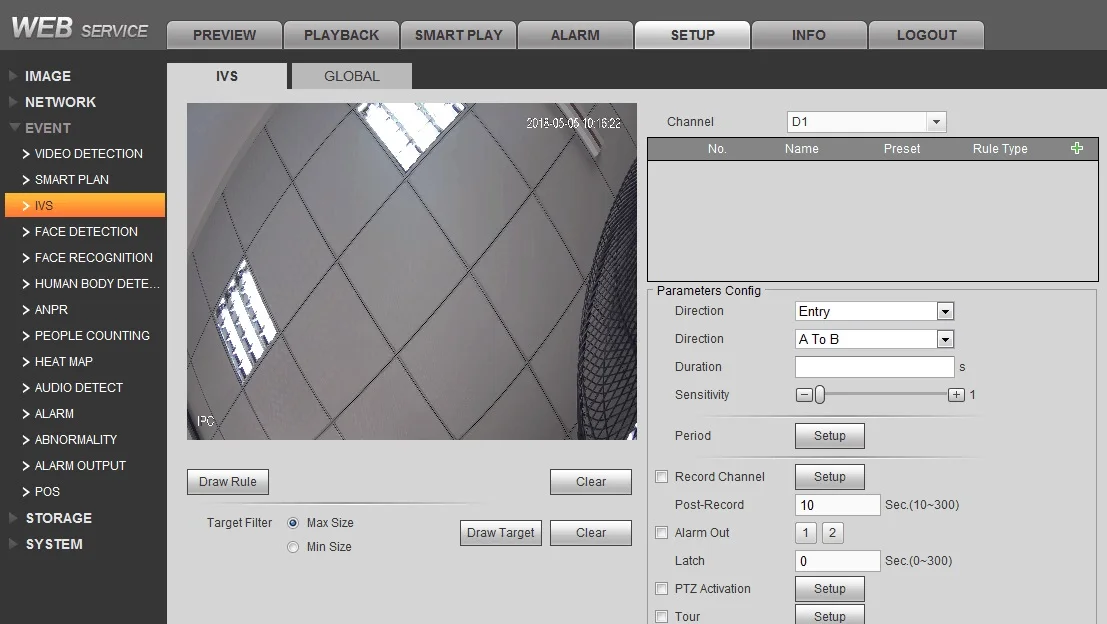Click the arrow icon beside ANPR
This screenshot has height=624, width=1107.
[x=26, y=310]
